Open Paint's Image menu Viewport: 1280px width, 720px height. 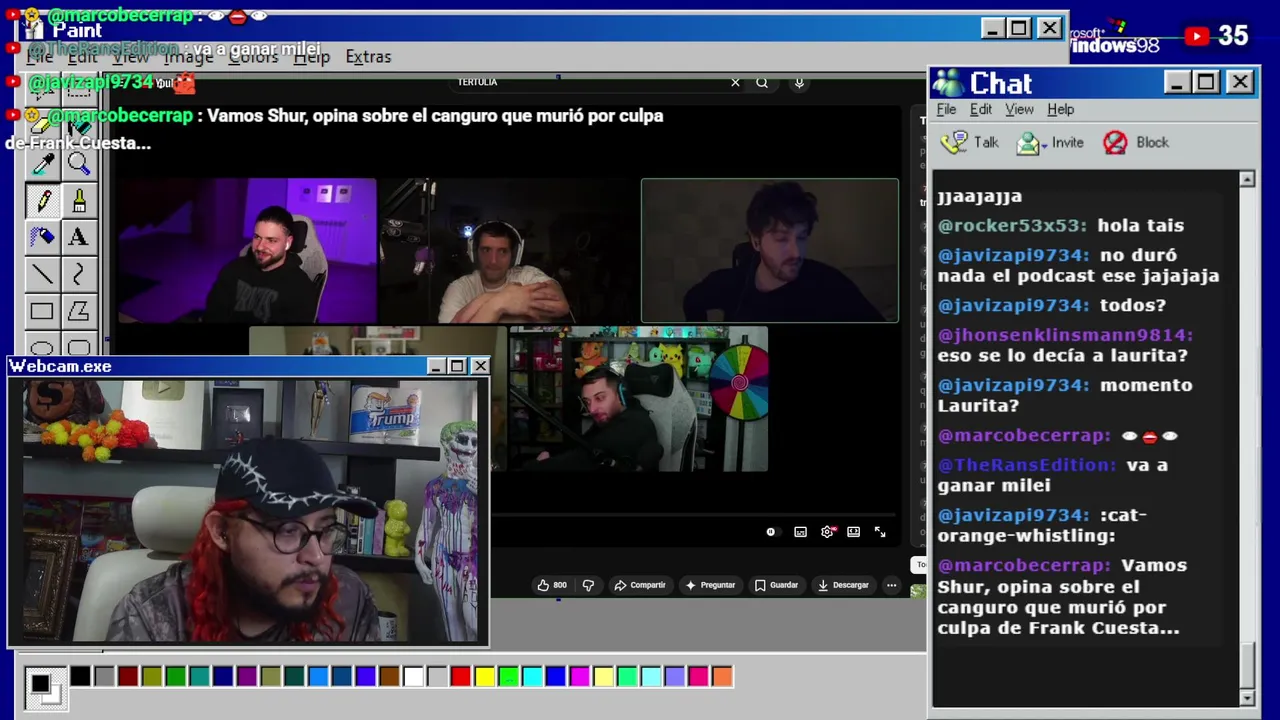coord(188,57)
